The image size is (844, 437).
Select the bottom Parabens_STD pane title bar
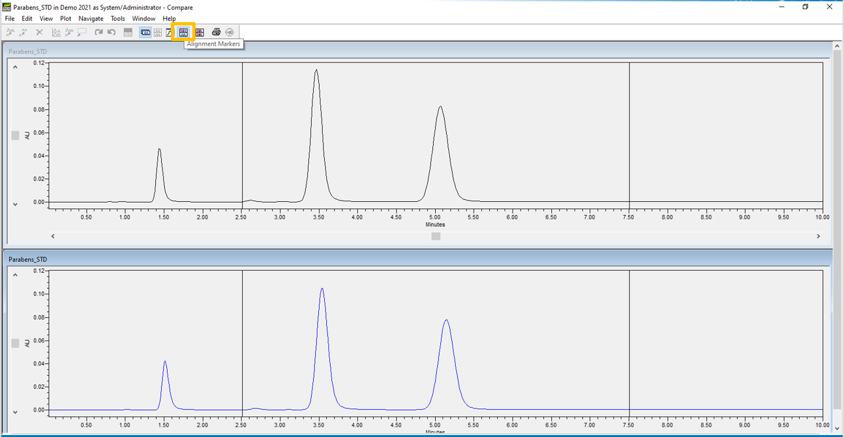(x=418, y=259)
